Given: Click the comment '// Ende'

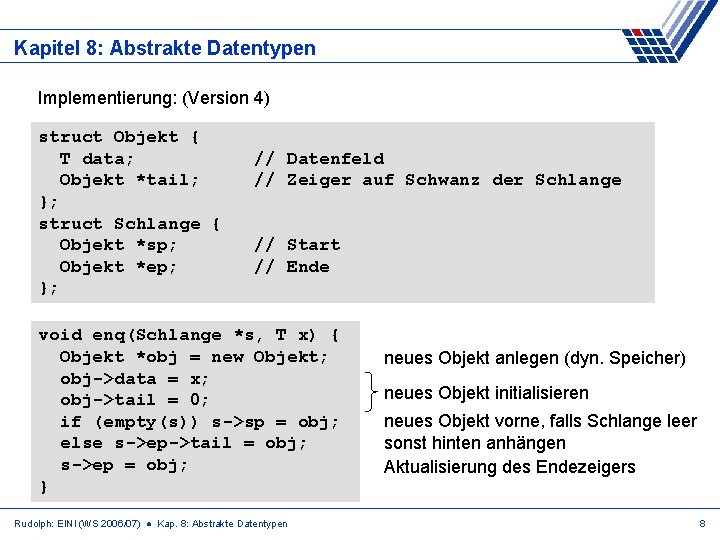Looking at the screenshot, I should (292, 267).
